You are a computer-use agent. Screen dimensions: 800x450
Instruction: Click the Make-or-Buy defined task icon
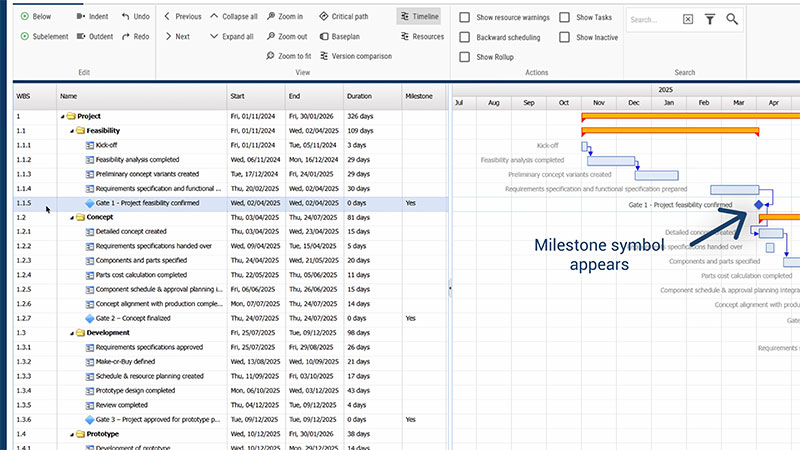click(90, 362)
